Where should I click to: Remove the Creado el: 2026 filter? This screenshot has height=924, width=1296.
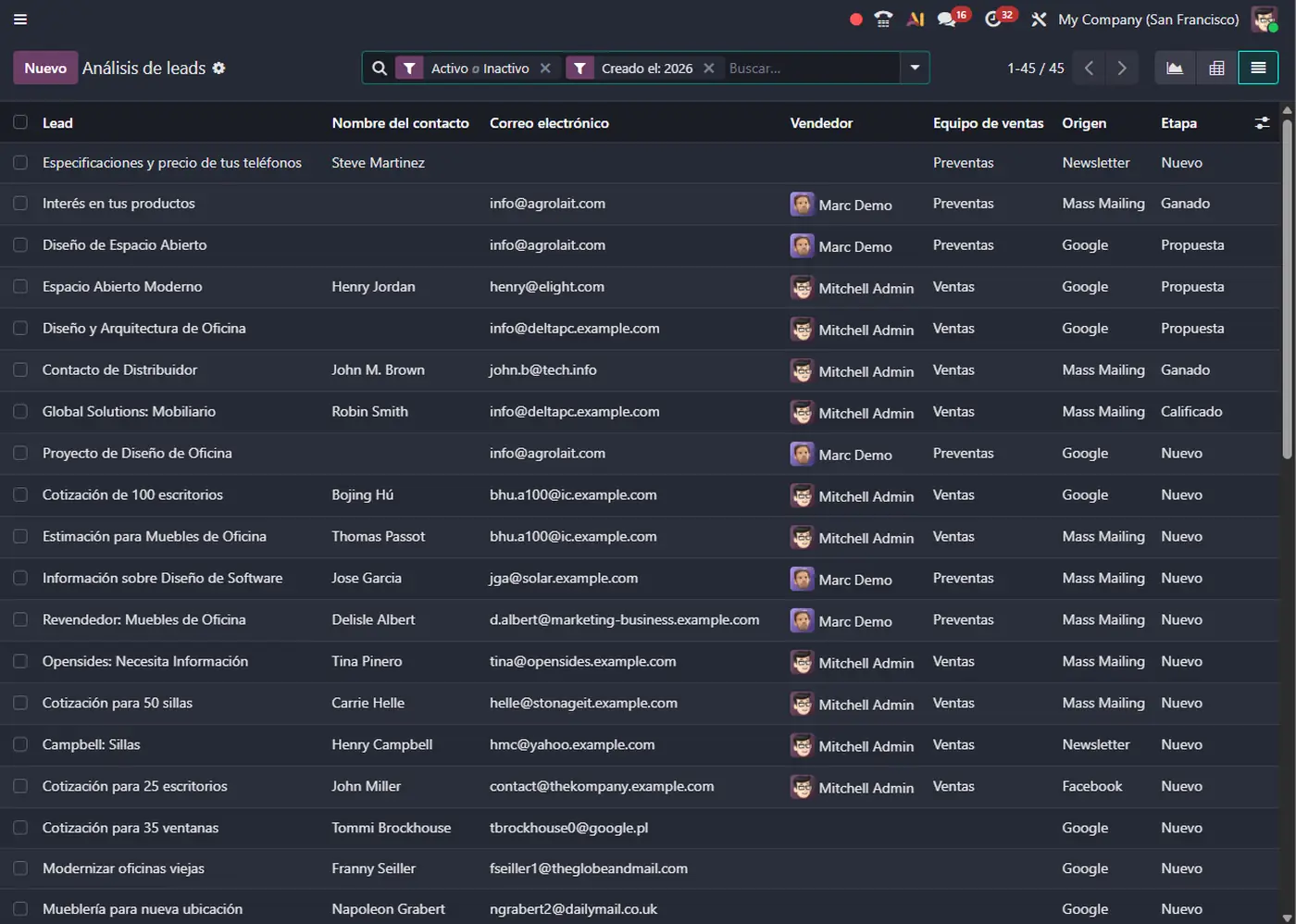click(x=708, y=69)
